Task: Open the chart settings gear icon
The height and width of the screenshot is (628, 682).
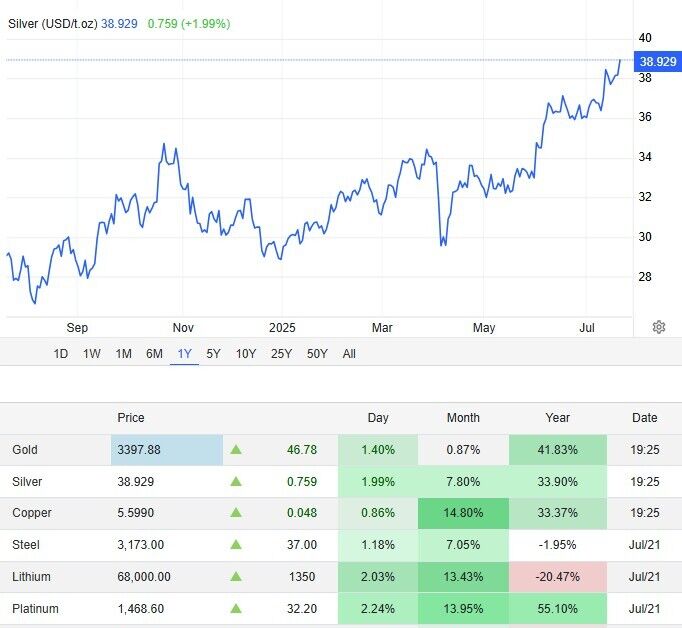Action: point(659,327)
